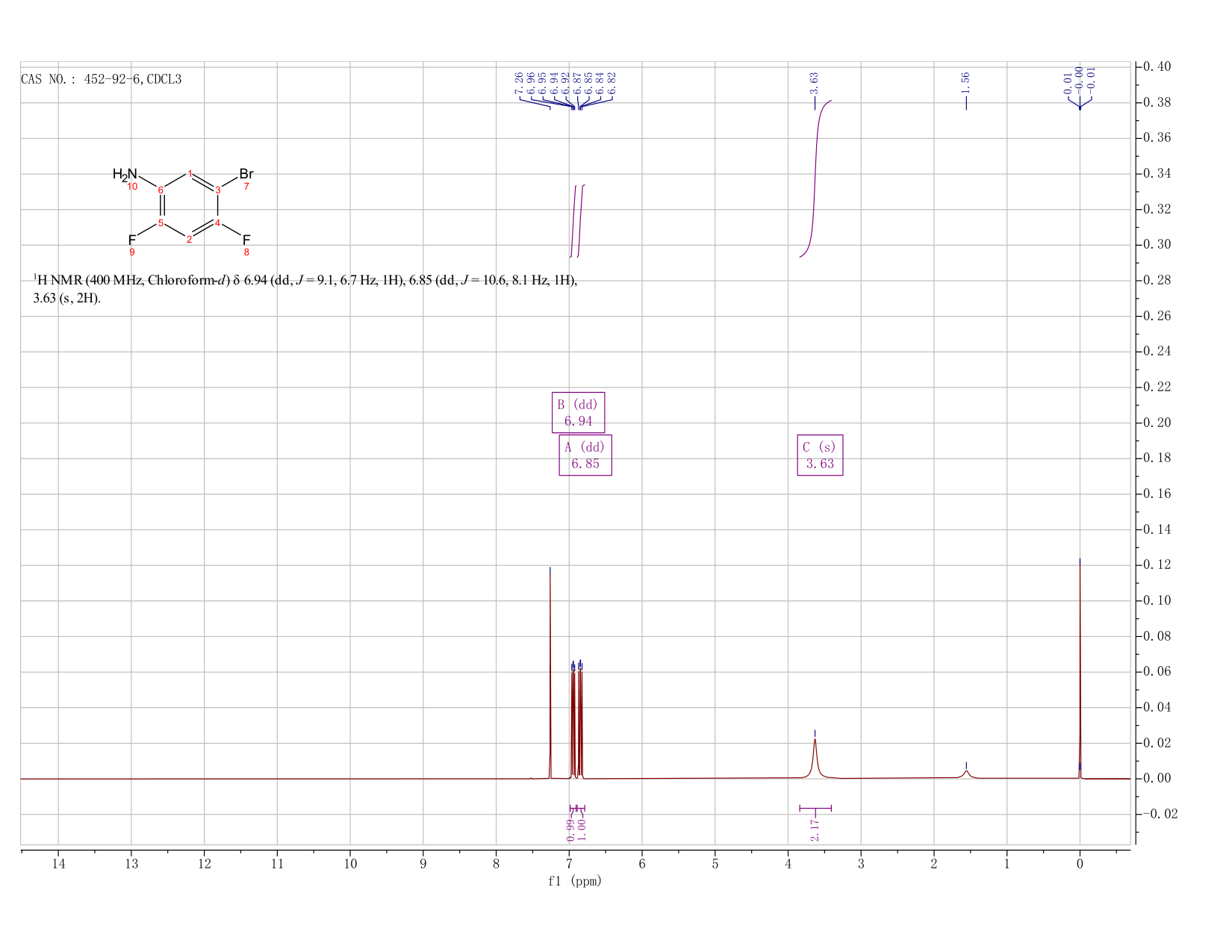Click x-axis tick label 7

[x=569, y=865]
